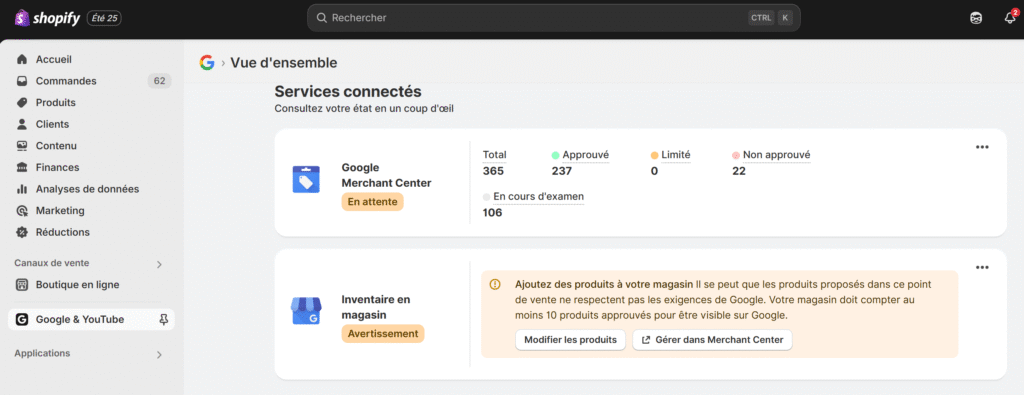Click the Réductions percent badge icon

22,232
